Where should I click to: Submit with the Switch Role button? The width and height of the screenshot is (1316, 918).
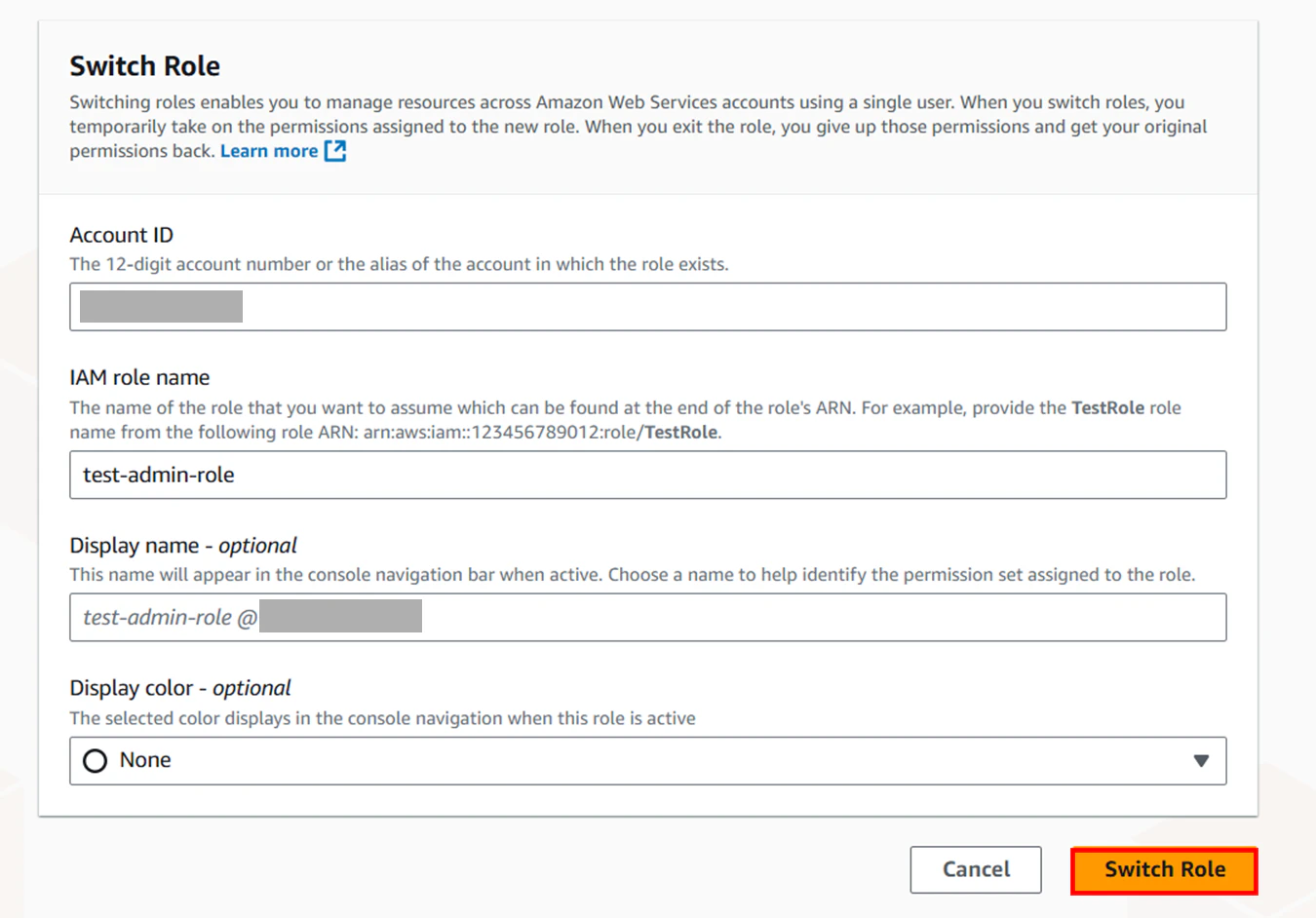[x=1164, y=870]
